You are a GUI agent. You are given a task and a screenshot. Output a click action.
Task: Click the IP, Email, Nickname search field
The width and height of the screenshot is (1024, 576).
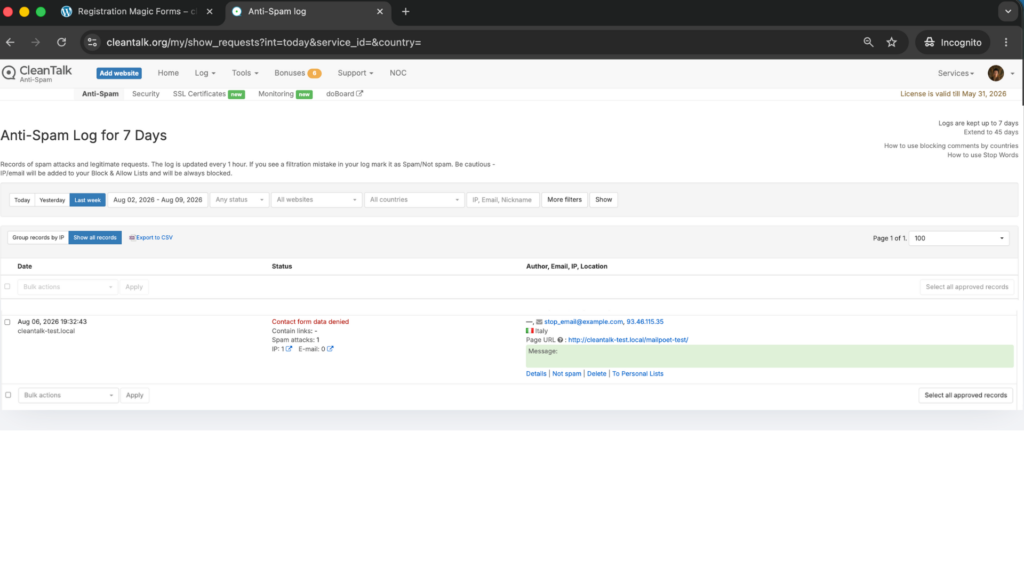click(503, 200)
